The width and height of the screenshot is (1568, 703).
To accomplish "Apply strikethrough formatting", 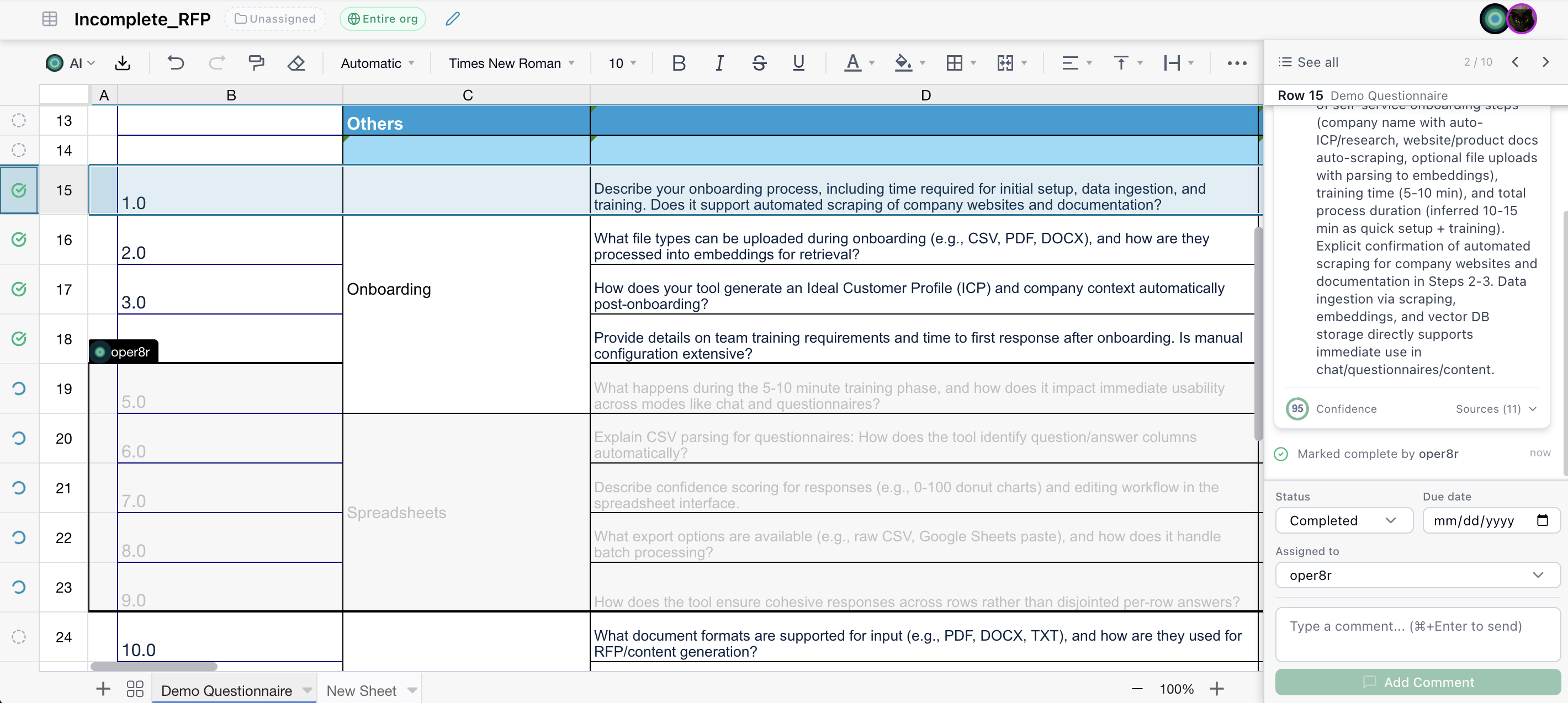I will (x=759, y=63).
